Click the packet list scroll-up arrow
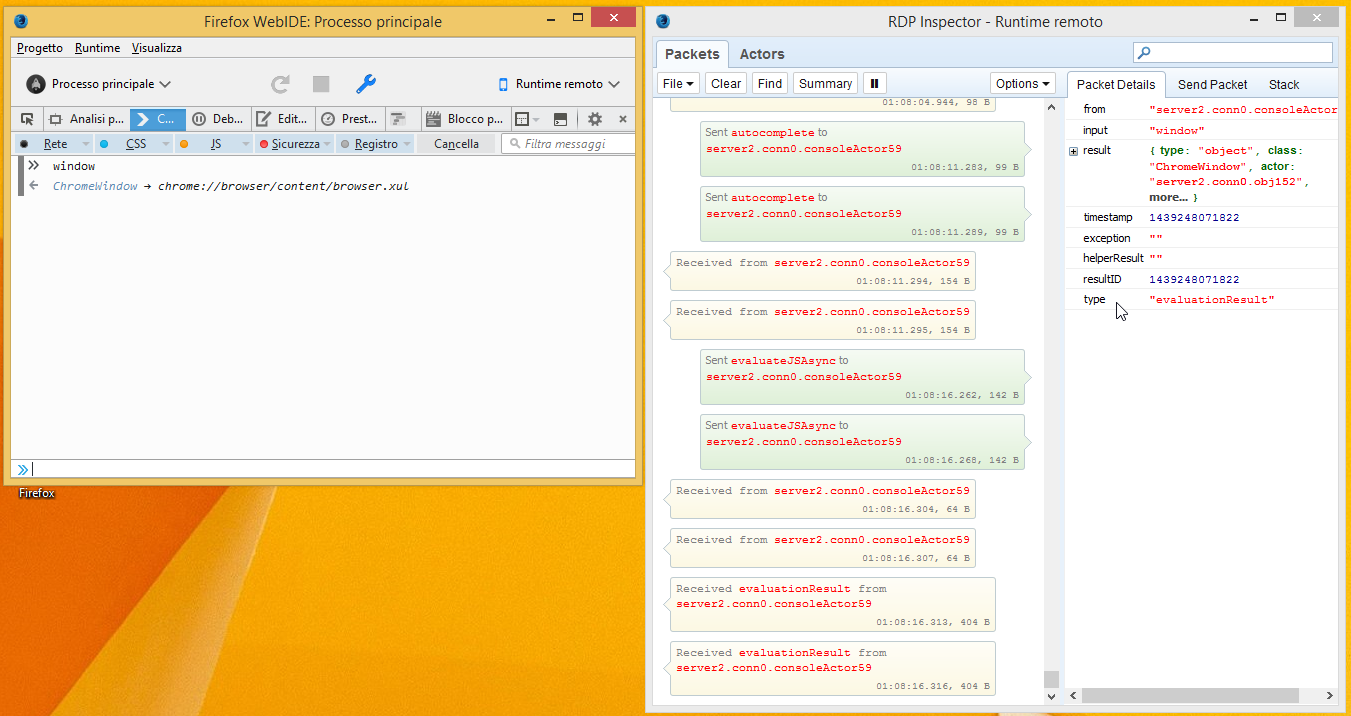 pos(1051,107)
